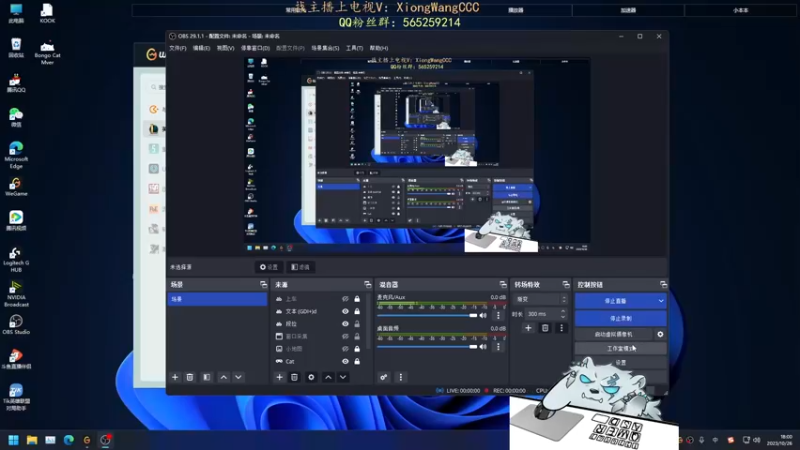Undock the Scenes panel float icon
800x450 pixels.
tap(263, 284)
